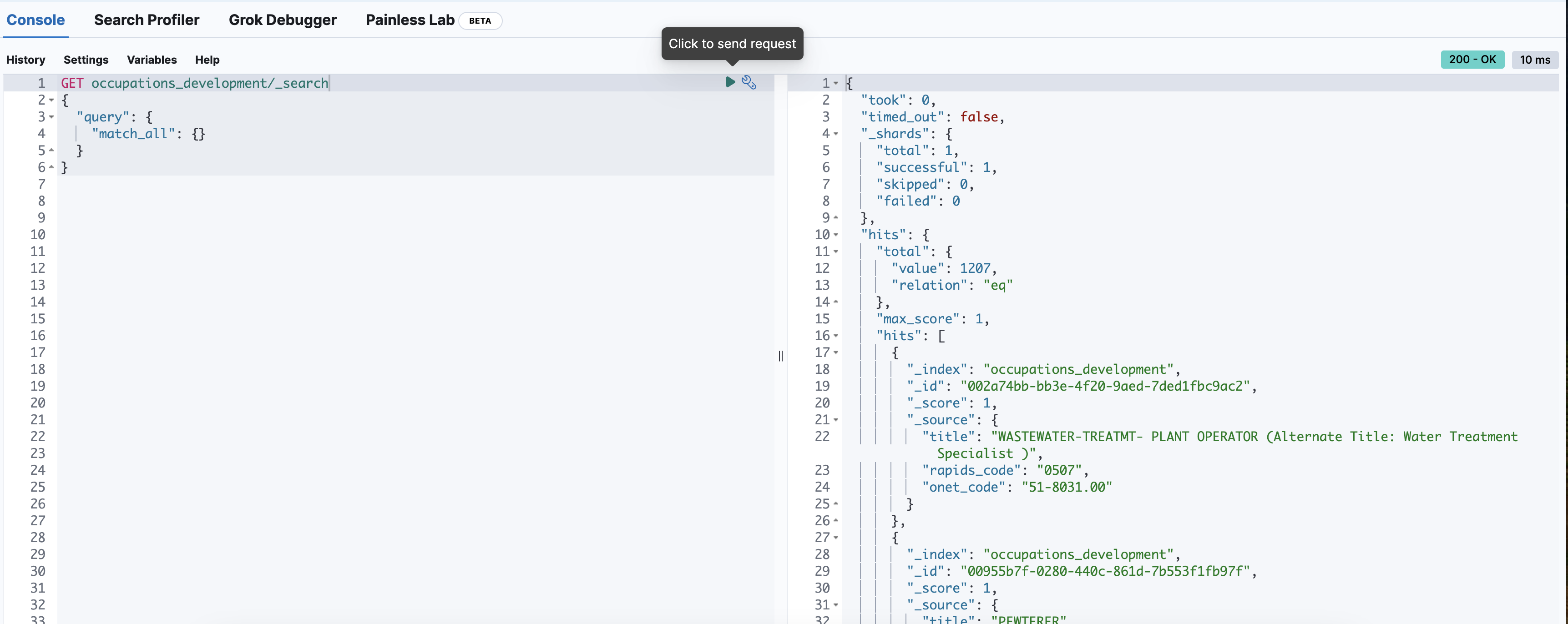This screenshot has width=1568, height=624.
Task: Open console Help
Action: pyautogui.click(x=207, y=60)
